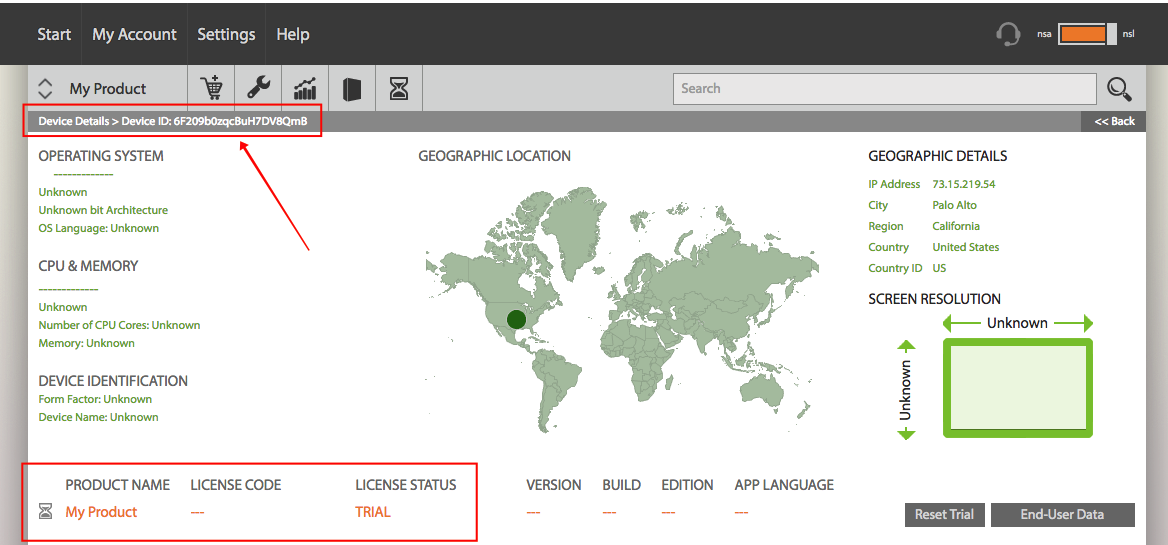
Task: Click the My Product selector label
Action: (x=108, y=89)
